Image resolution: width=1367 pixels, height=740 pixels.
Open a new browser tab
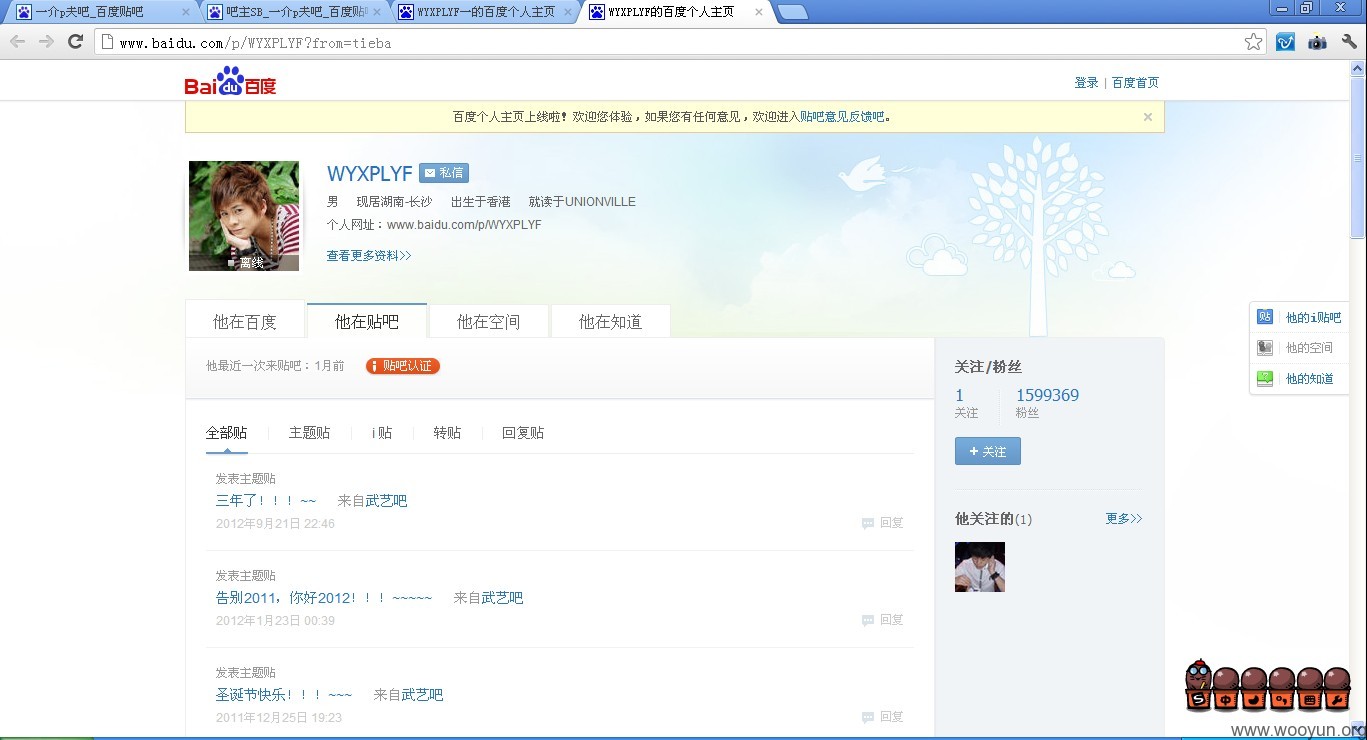793,13
